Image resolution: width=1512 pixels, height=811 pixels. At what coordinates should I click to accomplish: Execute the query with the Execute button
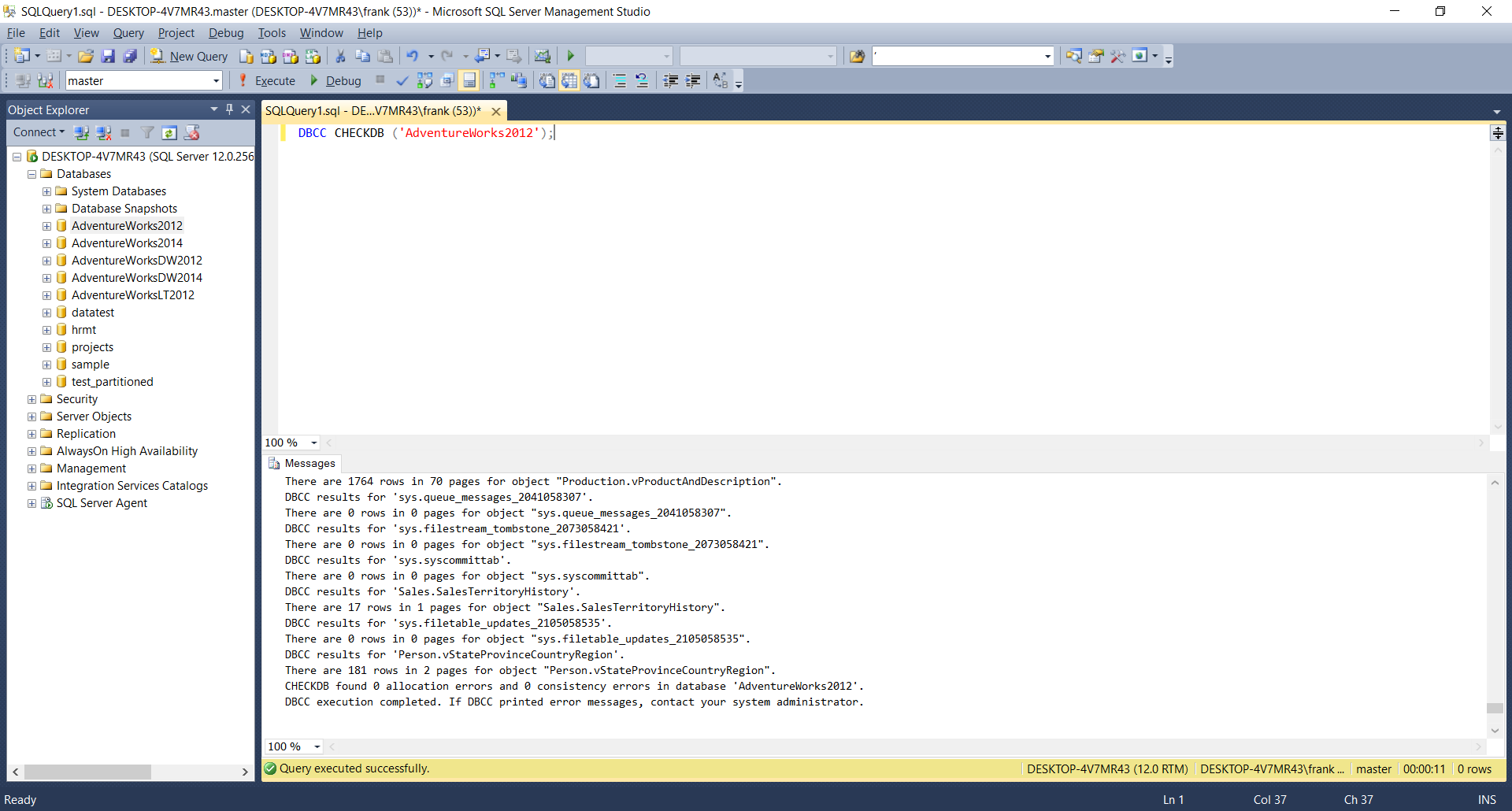click(x=267, y=80)
